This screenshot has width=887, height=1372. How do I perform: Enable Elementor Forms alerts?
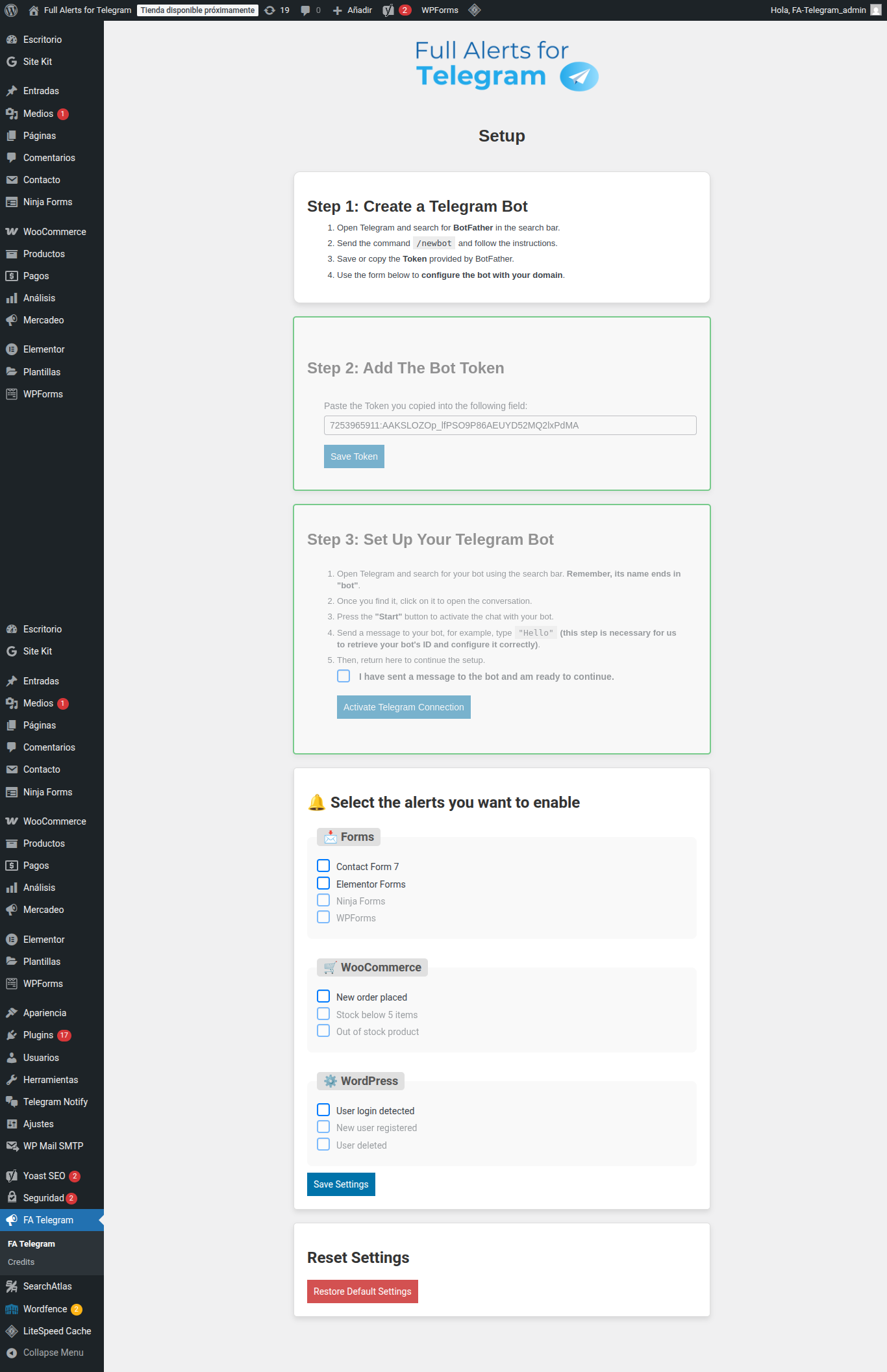(323, 883)
